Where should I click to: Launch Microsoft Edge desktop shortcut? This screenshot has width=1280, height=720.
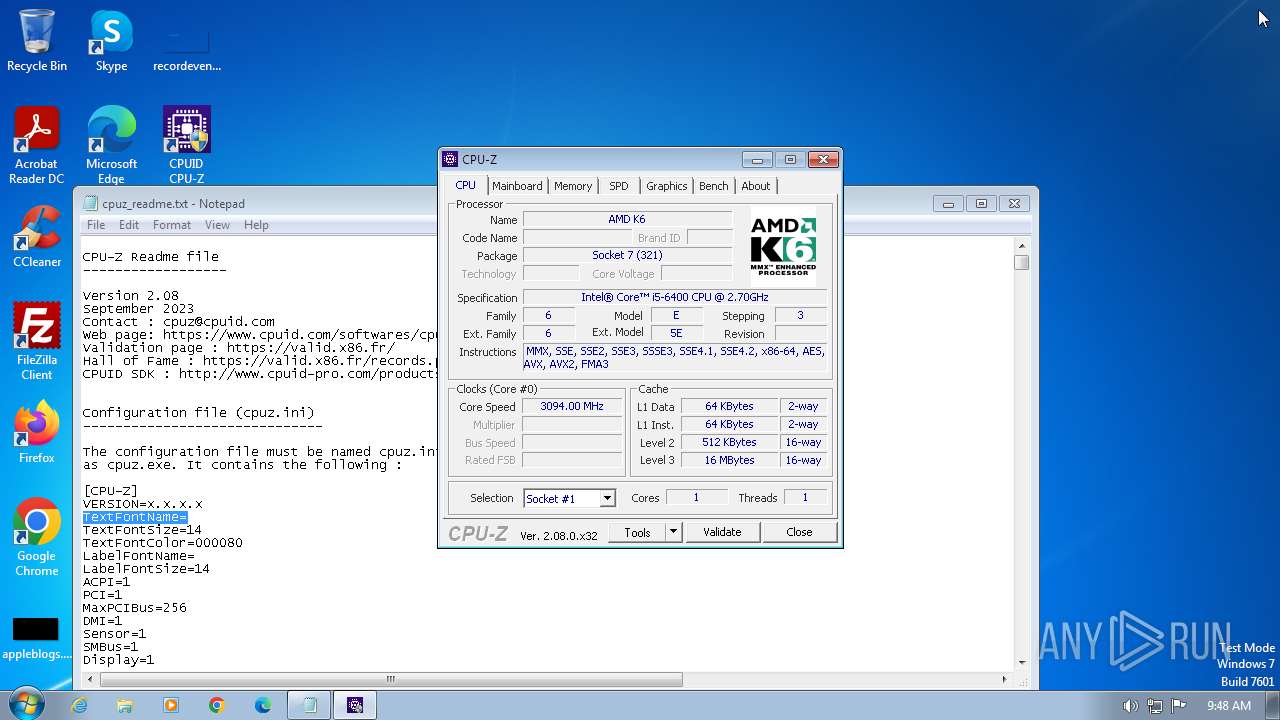click(111, 145)
